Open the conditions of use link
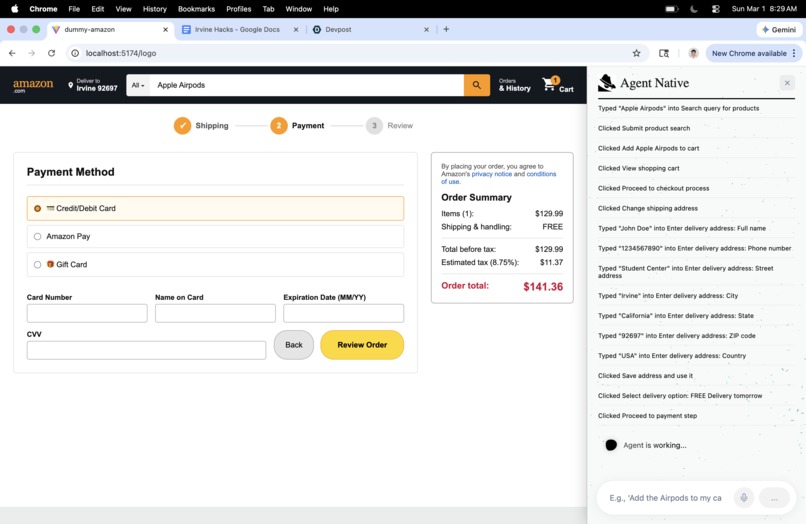 [x=498, y=177]
